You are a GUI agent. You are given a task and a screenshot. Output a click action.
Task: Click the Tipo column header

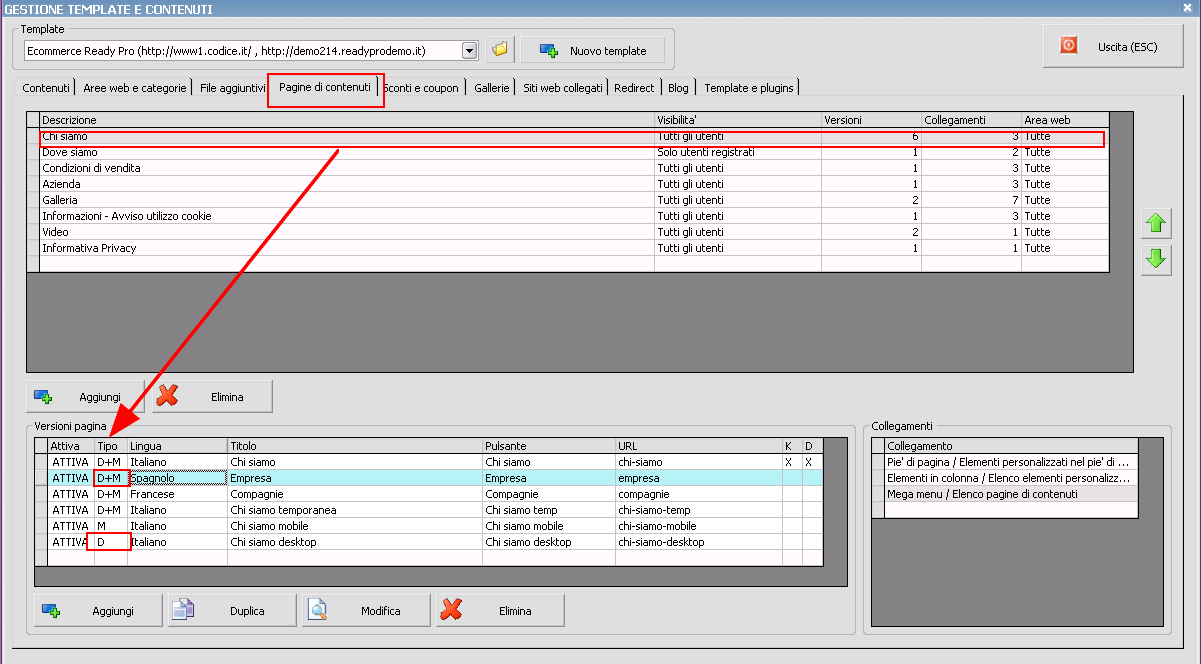point(111,446)
